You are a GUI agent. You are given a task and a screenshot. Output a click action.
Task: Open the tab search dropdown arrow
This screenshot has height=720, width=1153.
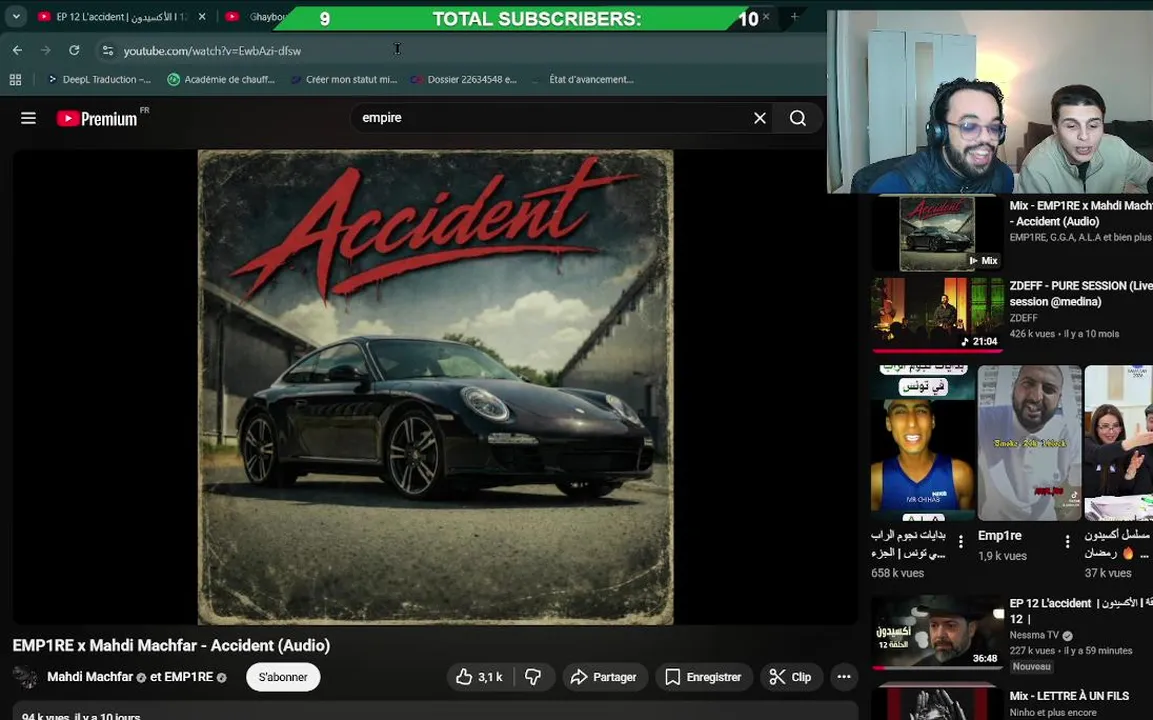point(15,16)
